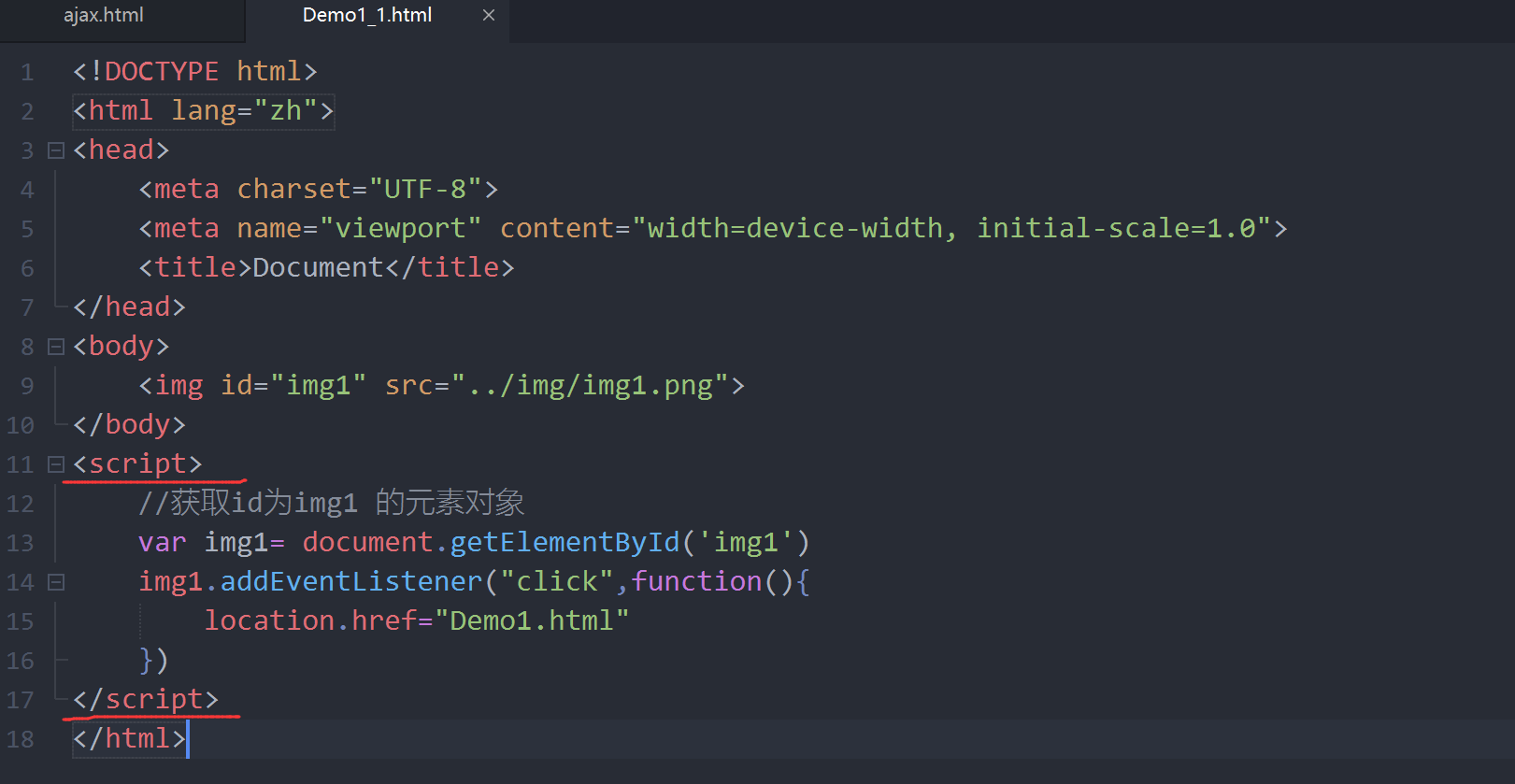Click the html lang="zh" opening tag
The image size is (1515, 784).
click(204, 110)
